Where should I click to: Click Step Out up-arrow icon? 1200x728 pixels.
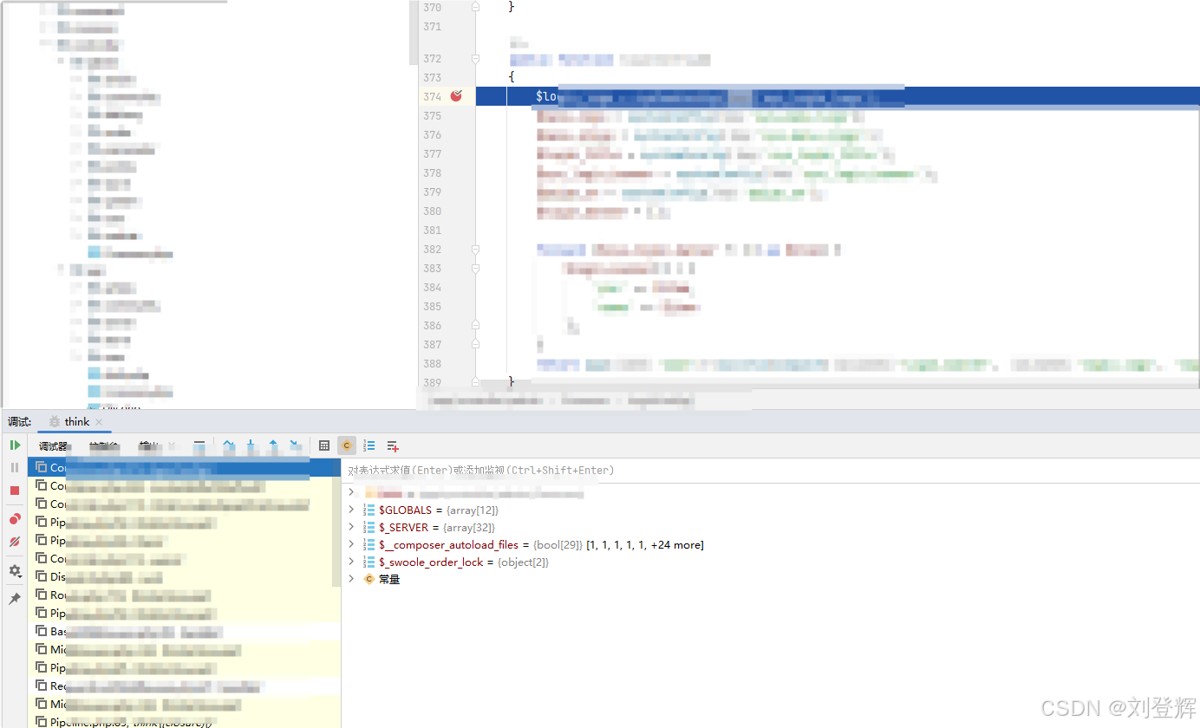click(x=273, y=446)
